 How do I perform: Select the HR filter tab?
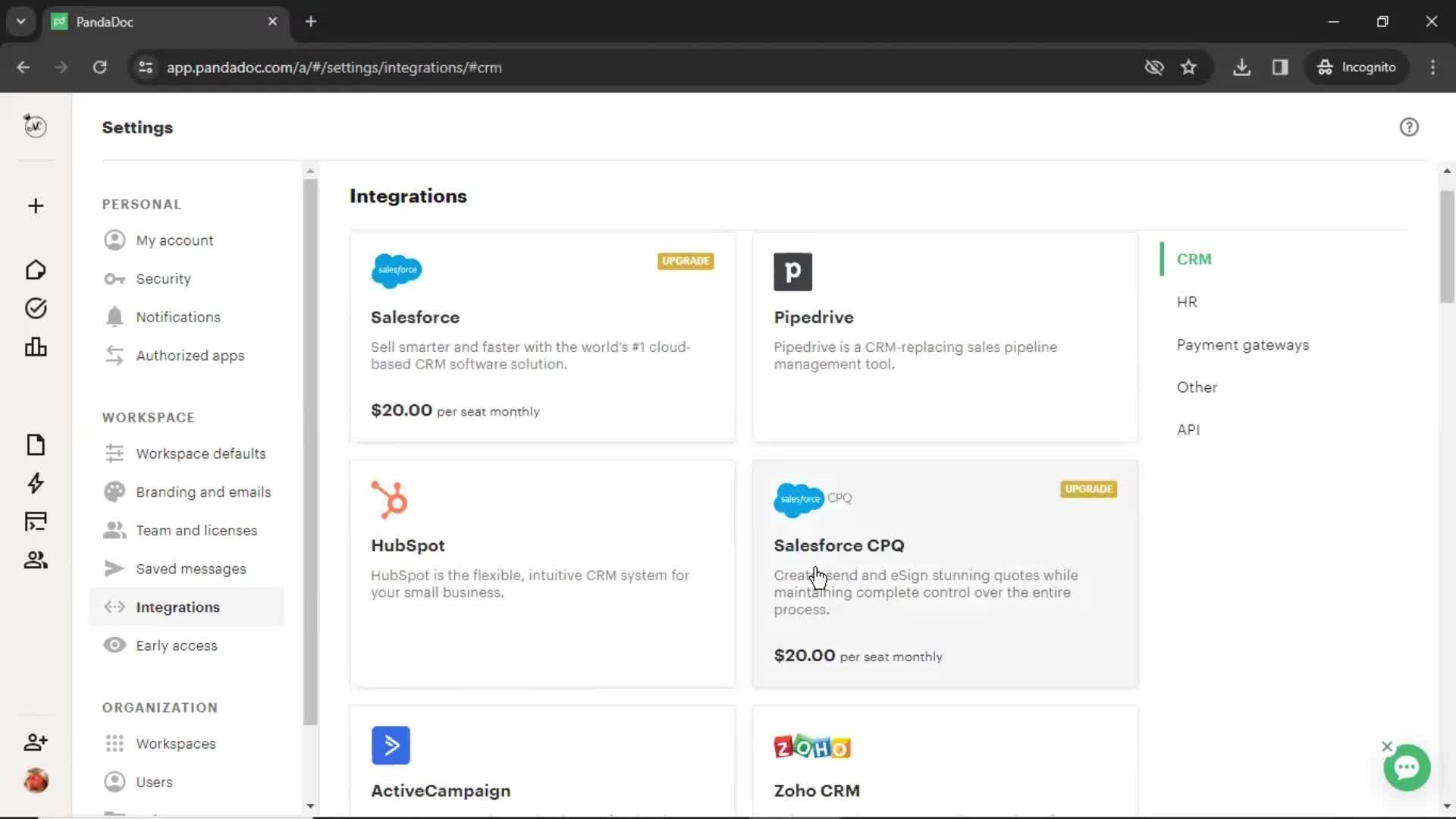1188,302
